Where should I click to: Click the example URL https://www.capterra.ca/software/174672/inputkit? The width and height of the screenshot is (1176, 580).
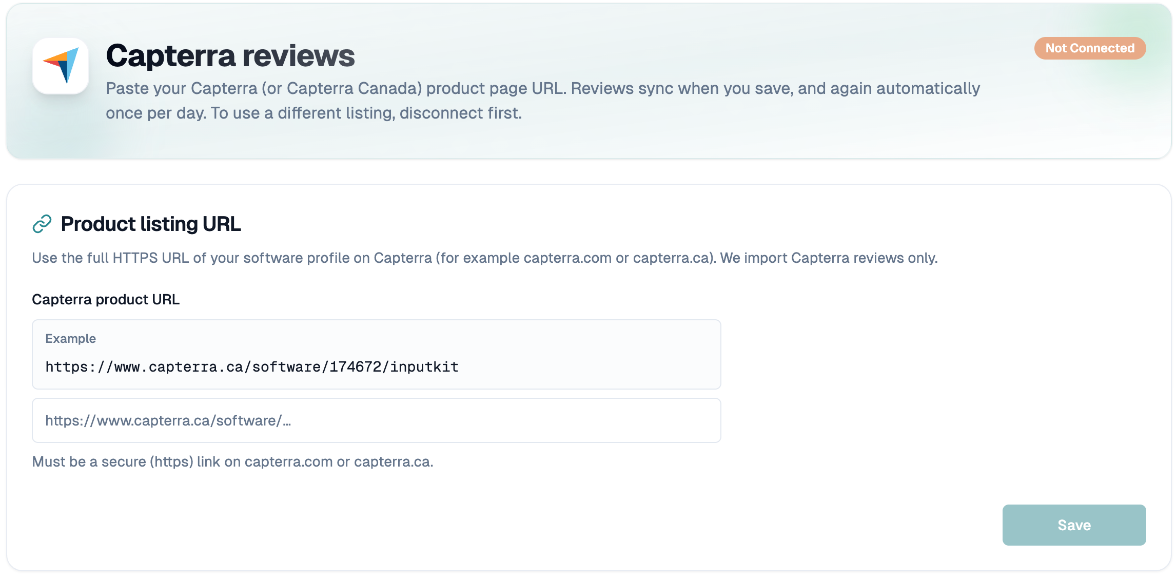[x=251, y=367]
